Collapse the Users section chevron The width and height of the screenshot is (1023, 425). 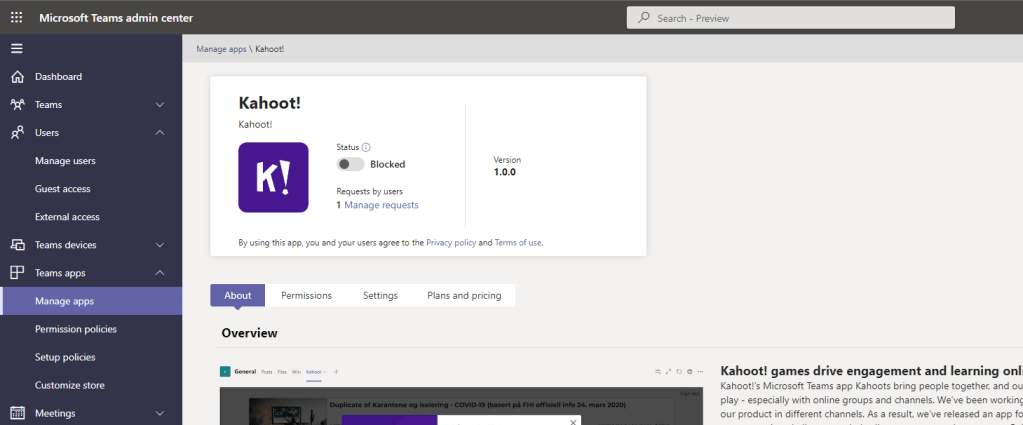tap(160, 133)
